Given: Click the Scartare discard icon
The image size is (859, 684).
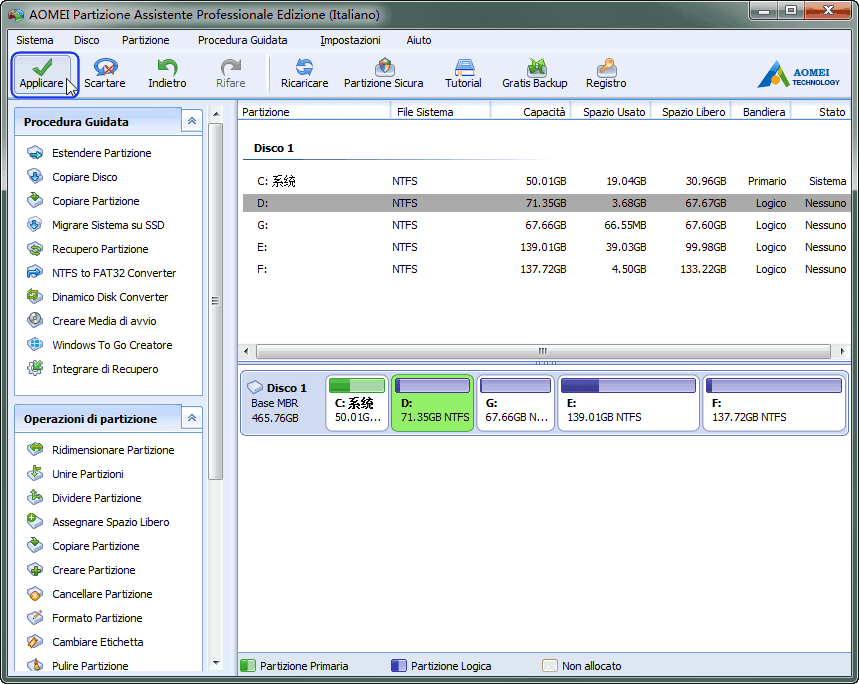Looking at the screenshot, I should [105, 67].
